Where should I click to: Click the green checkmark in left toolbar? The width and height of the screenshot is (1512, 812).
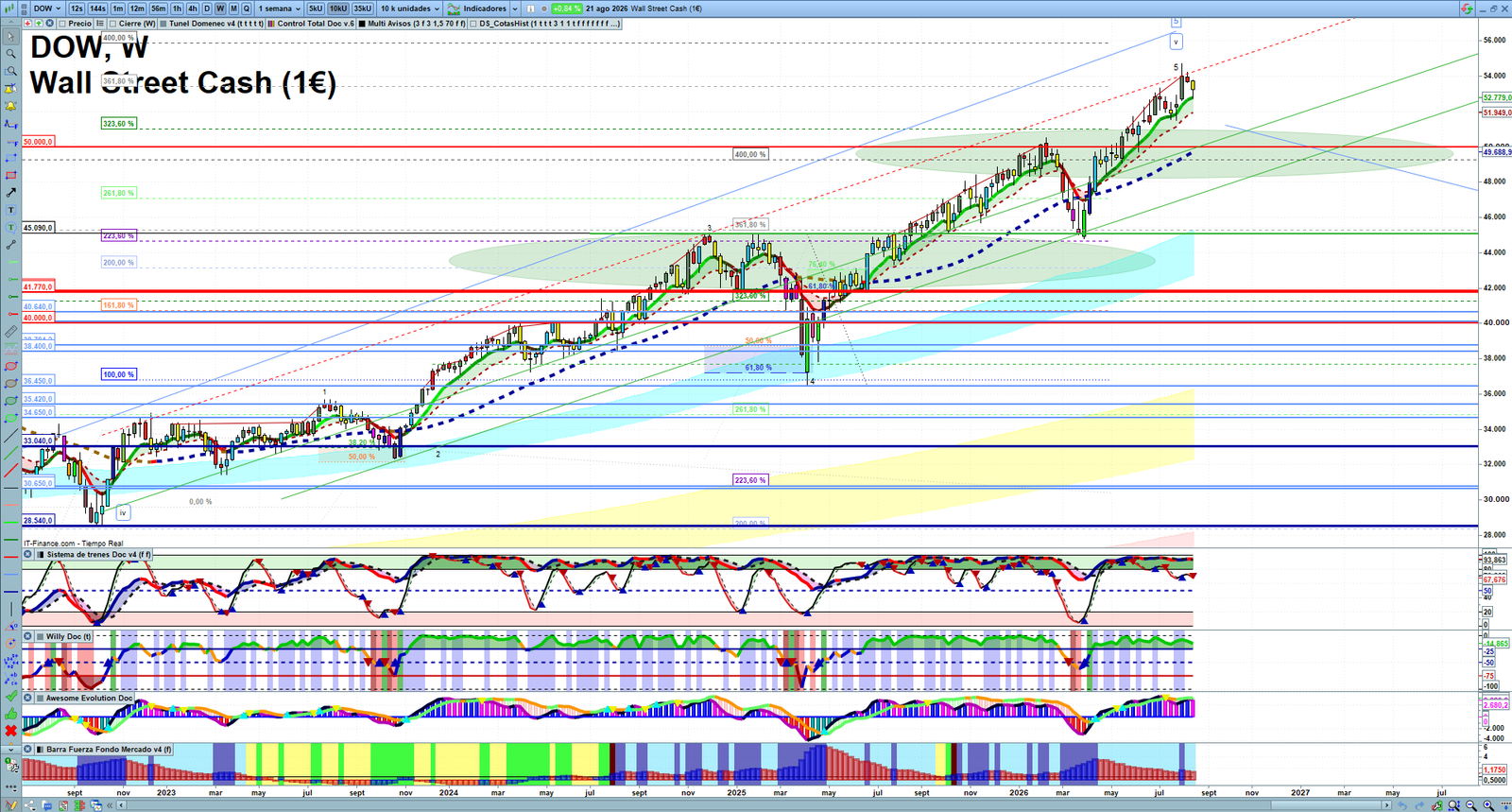11,696
